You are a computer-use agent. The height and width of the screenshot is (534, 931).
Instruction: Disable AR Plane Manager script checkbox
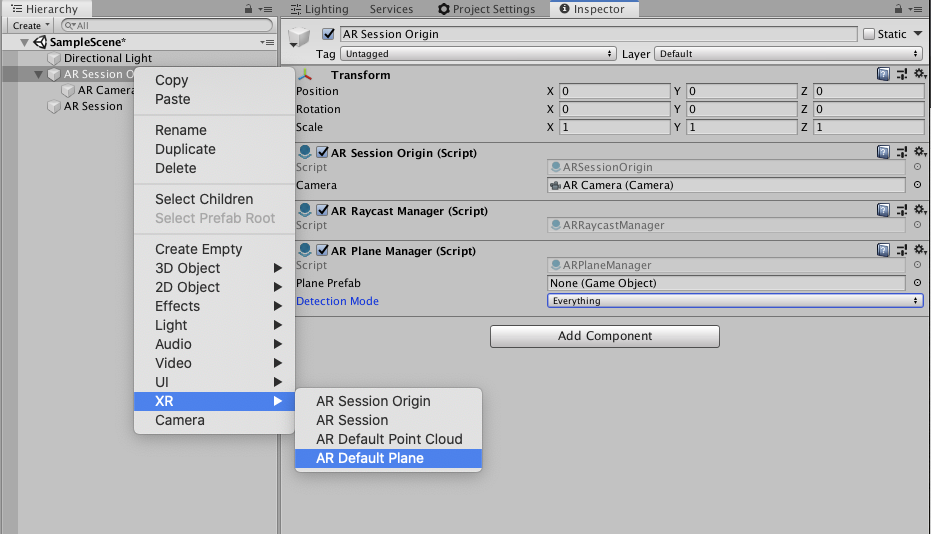point(322,250)
